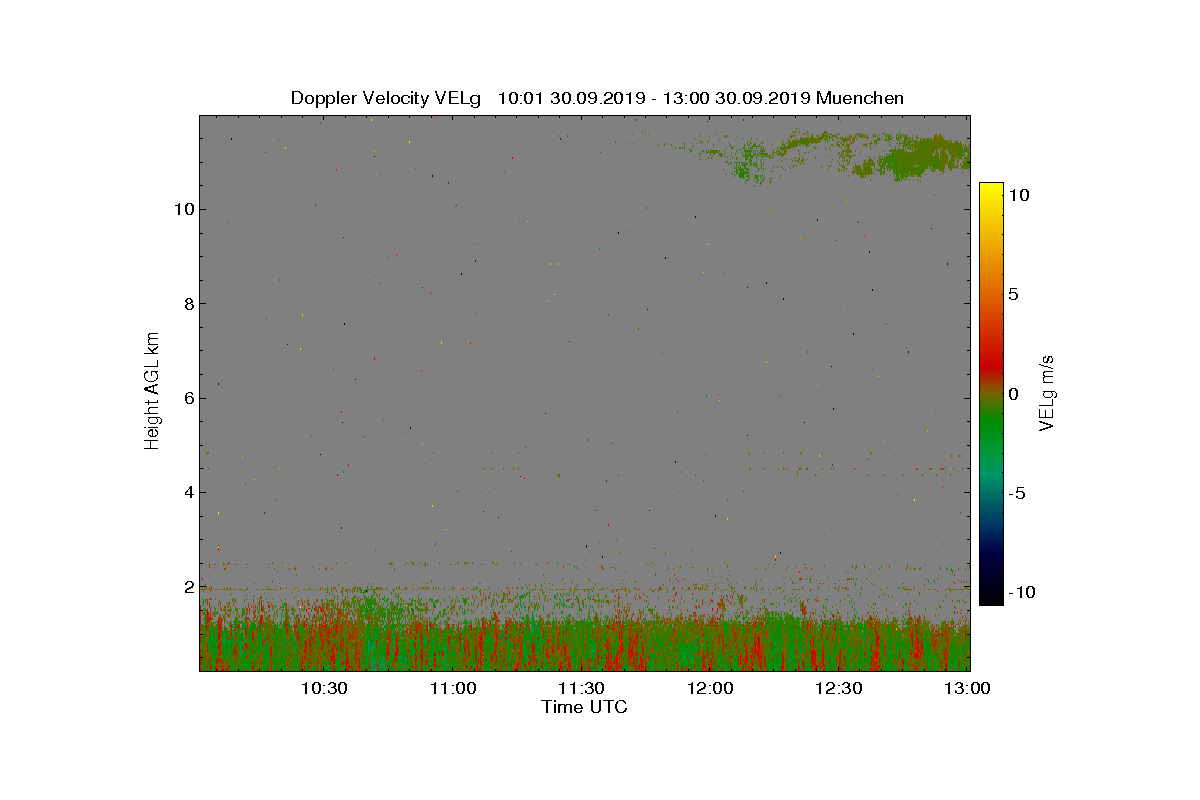Click the high cloud layer near 11 km
Viewport: 1200px width, 800px height.
(910, 157)
